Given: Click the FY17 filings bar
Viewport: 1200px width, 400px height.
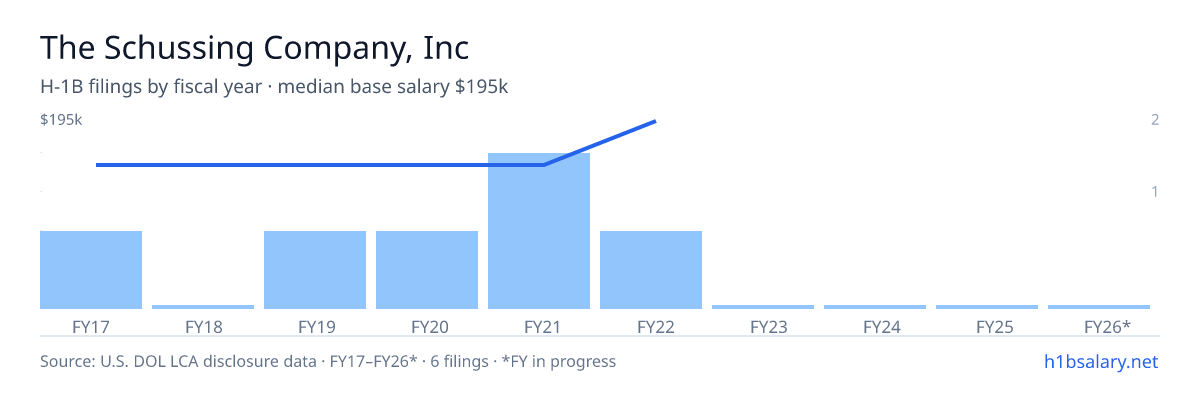Looking at the screenshot, I should coord(91,270).
